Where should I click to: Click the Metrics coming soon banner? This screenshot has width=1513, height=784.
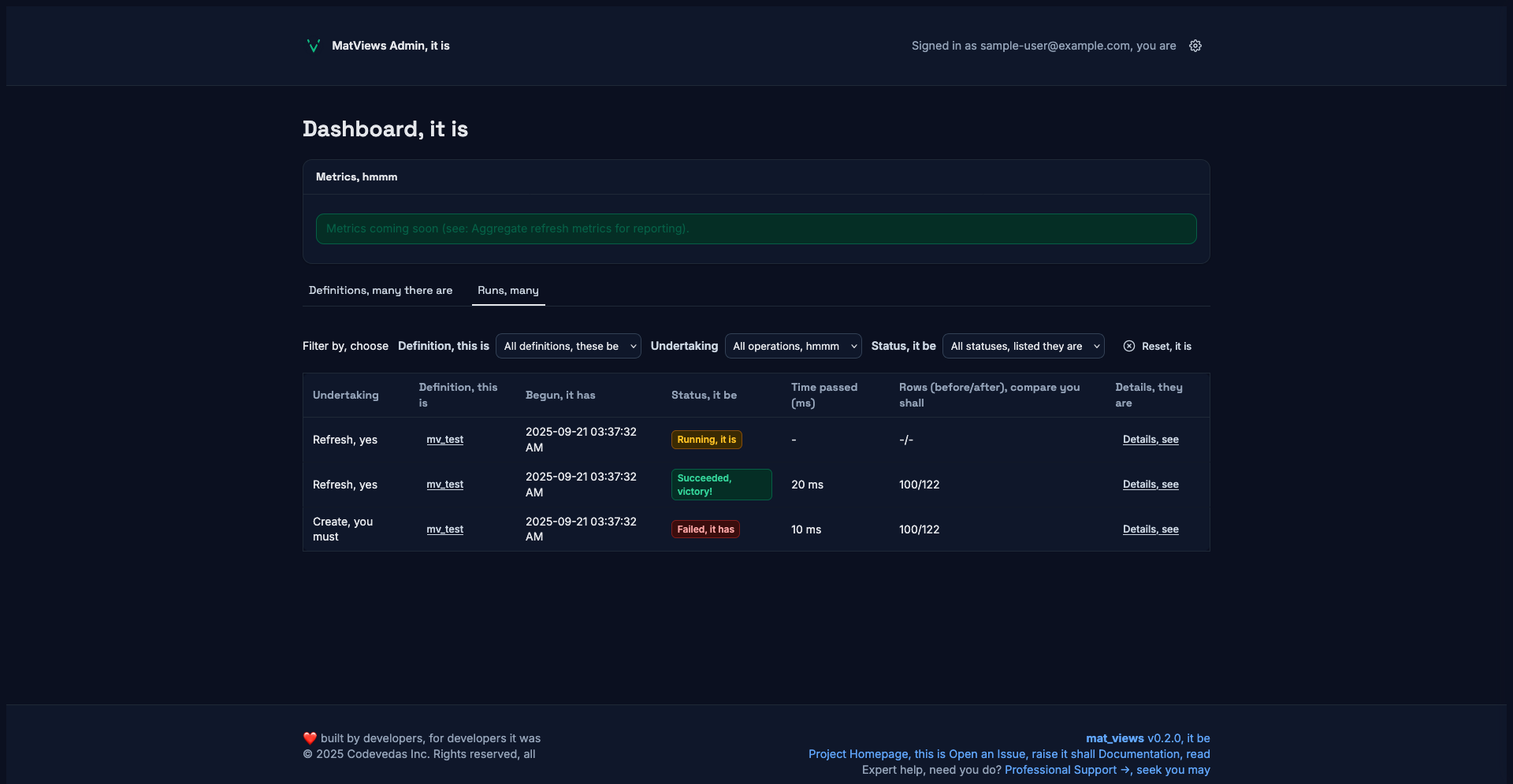click(756, 229)
